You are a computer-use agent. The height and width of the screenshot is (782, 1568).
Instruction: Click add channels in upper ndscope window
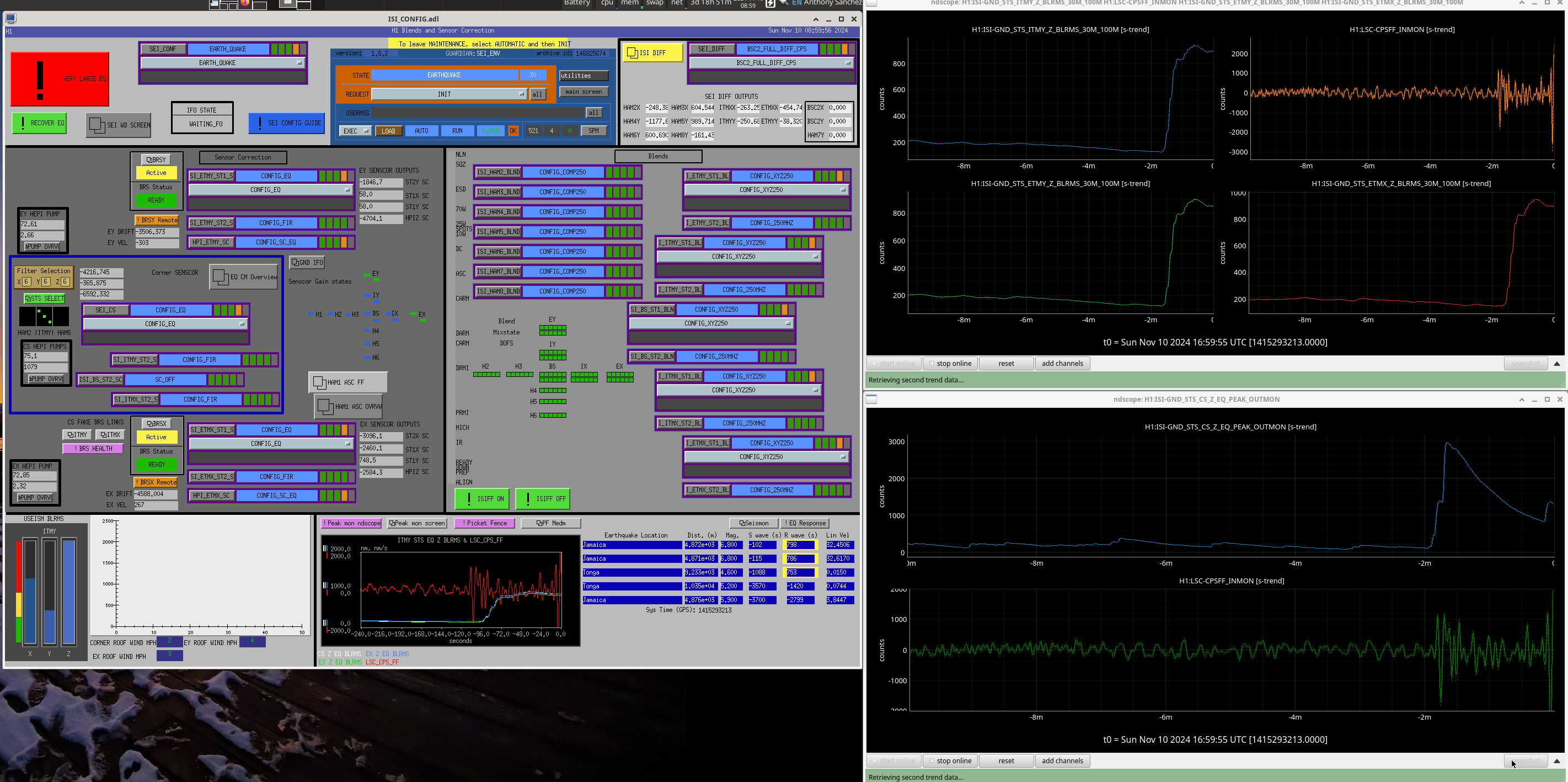1062,364
